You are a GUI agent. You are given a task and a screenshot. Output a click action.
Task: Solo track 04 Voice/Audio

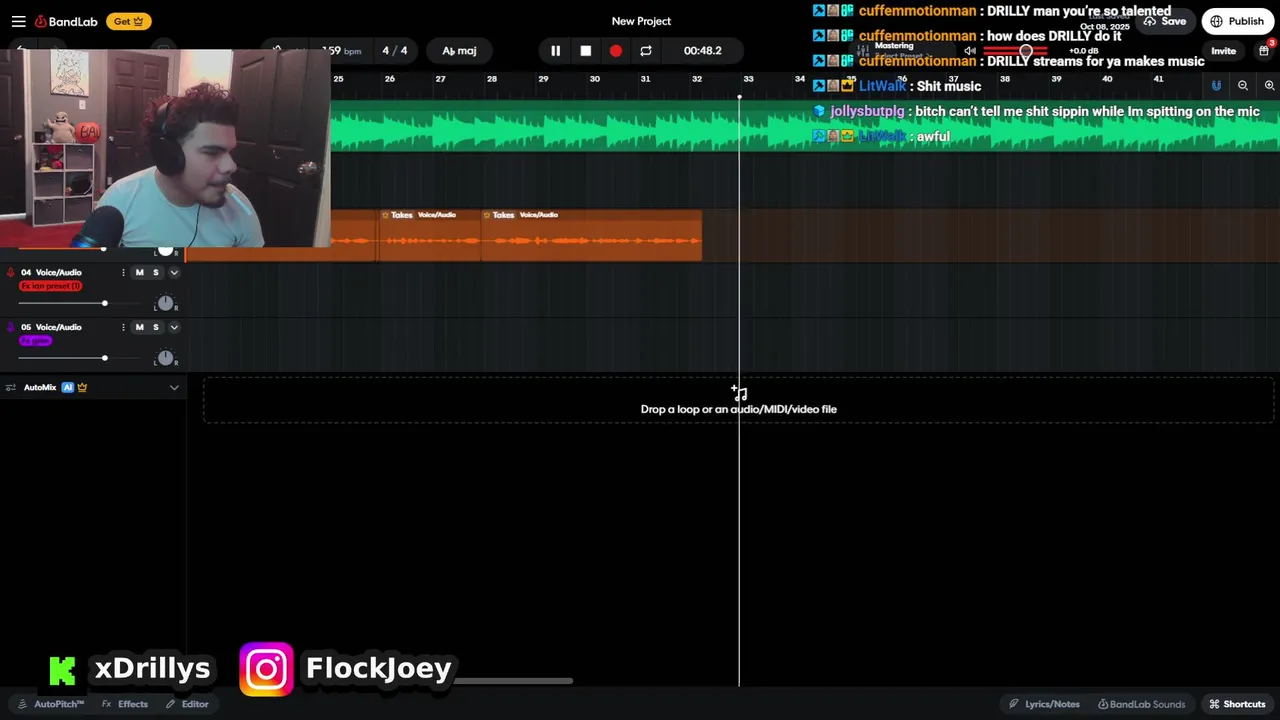point(155,272)
